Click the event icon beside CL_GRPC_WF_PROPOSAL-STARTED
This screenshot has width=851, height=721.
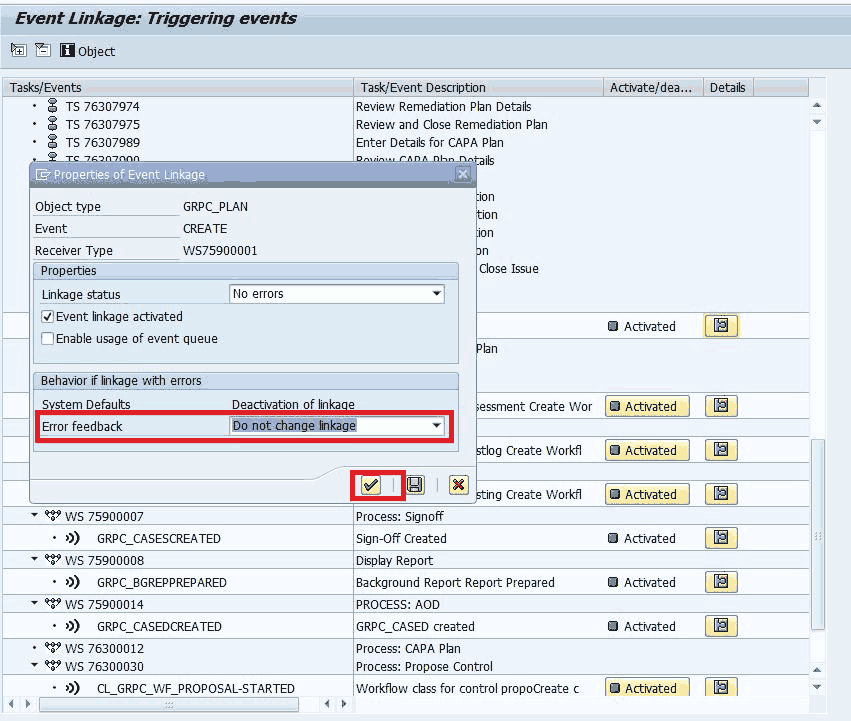[x=73, y=688]
